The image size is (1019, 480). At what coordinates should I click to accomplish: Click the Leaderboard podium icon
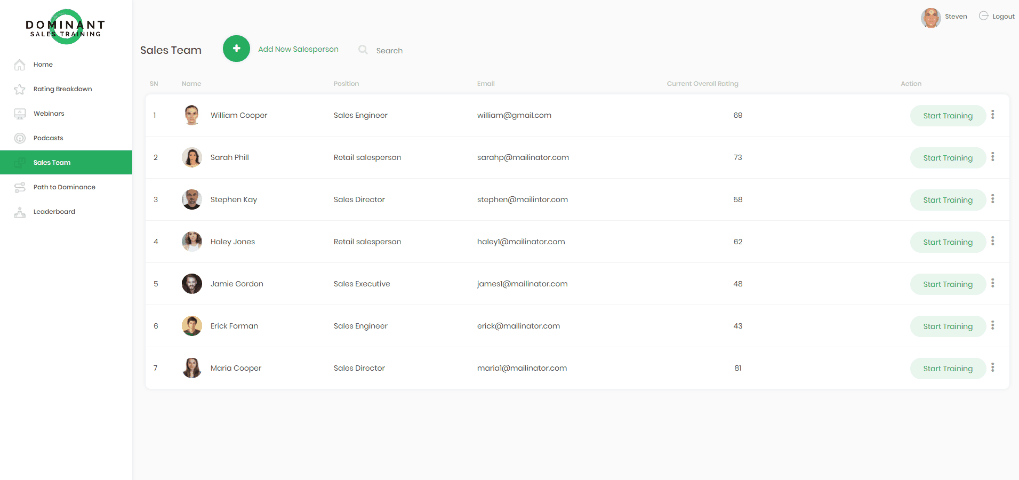(x=19, y=212)
